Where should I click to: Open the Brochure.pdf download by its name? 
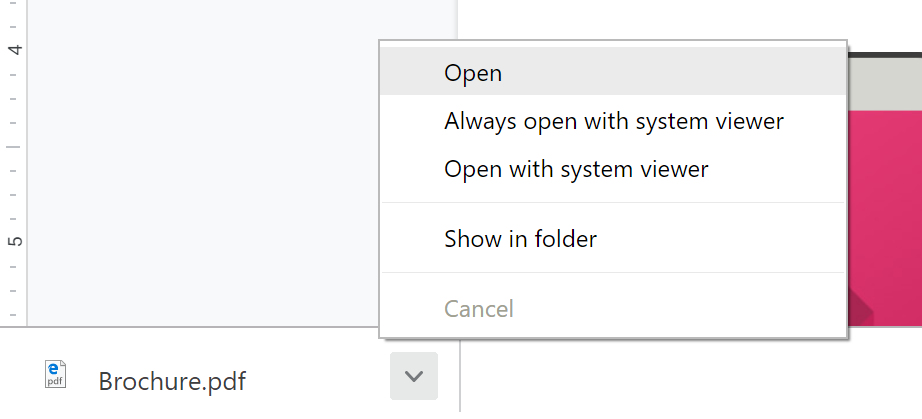pos(171,381)
